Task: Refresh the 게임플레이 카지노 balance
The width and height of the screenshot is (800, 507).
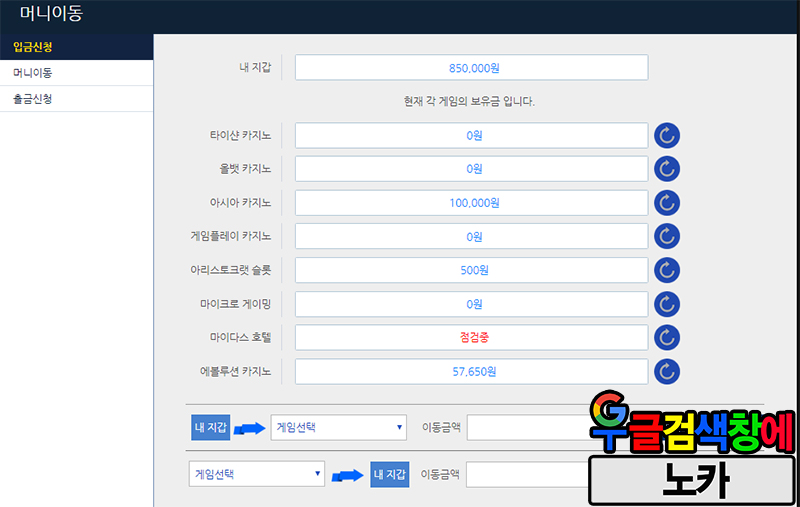Action: [x=667, y=237]
